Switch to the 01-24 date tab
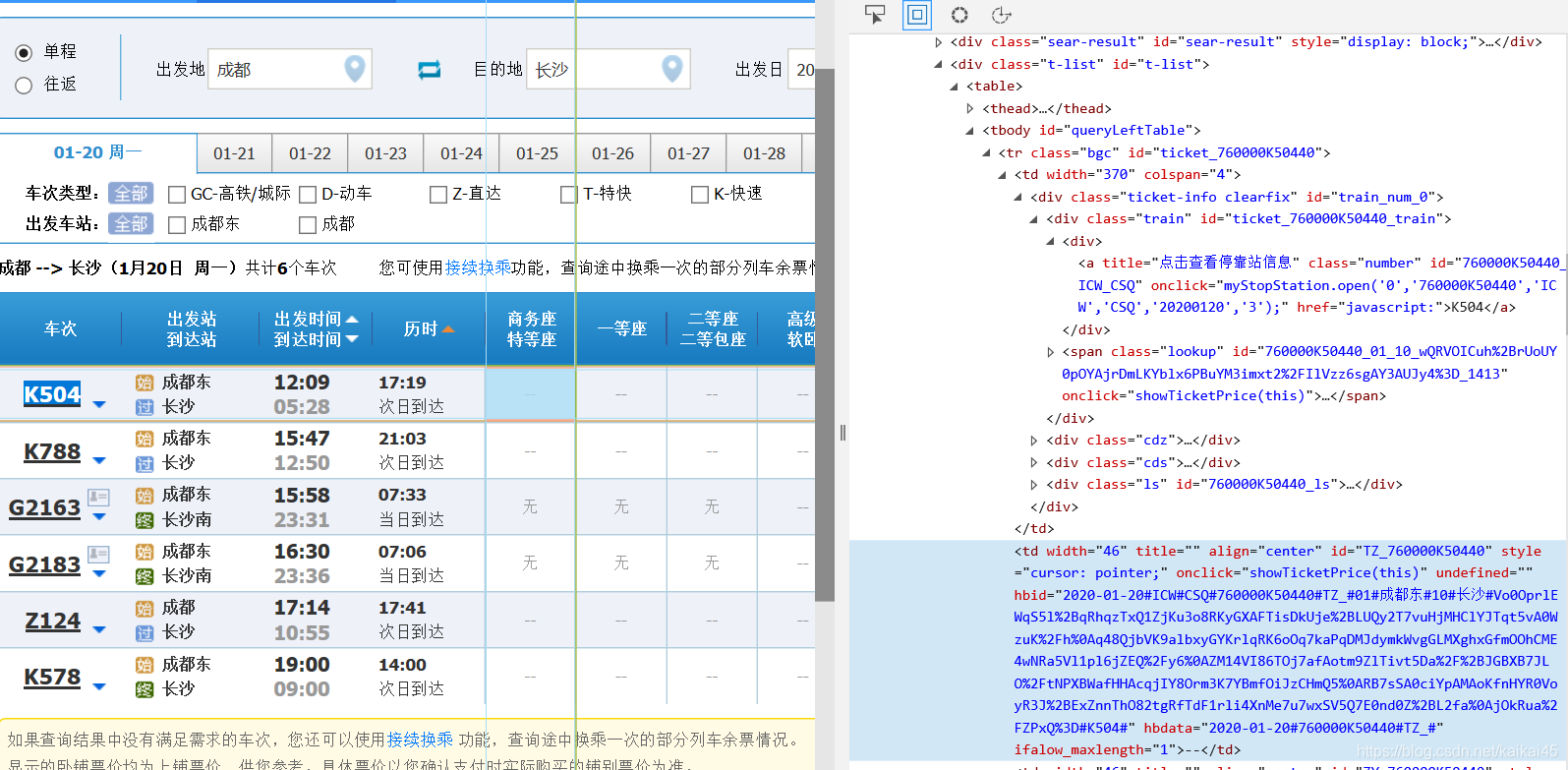Image resolution: width=1568 pixels, height=770 pixels. click(x=461, y=154)
